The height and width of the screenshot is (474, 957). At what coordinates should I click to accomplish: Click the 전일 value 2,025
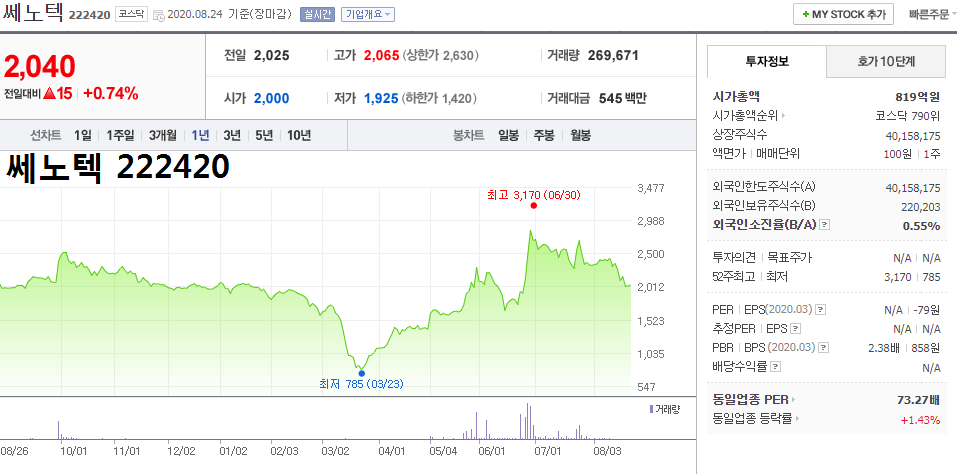point(272,56)
